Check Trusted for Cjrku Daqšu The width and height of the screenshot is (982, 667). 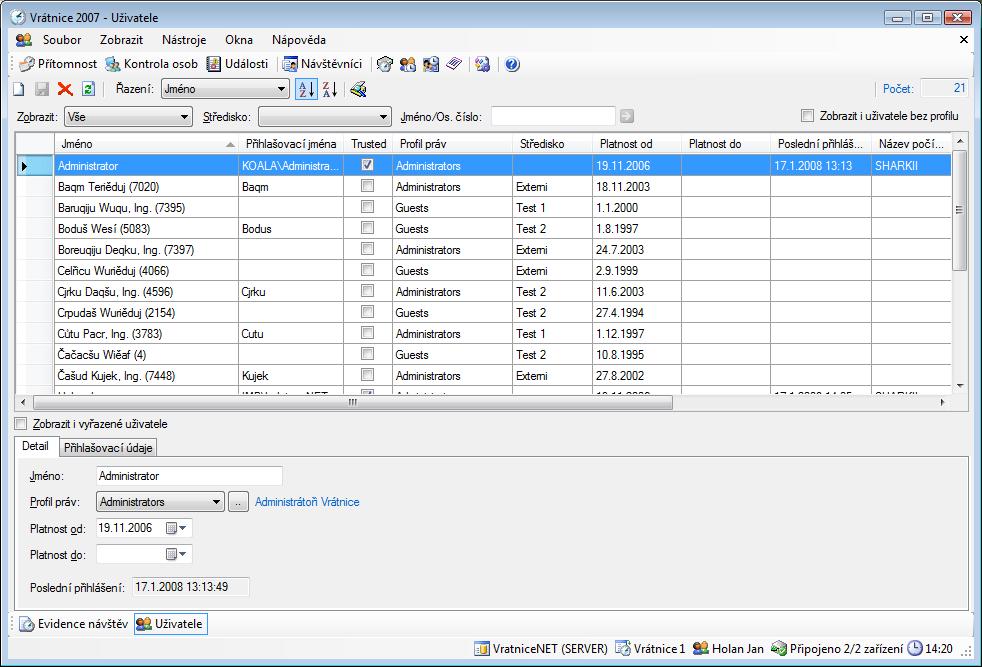(x=368, y=291)
